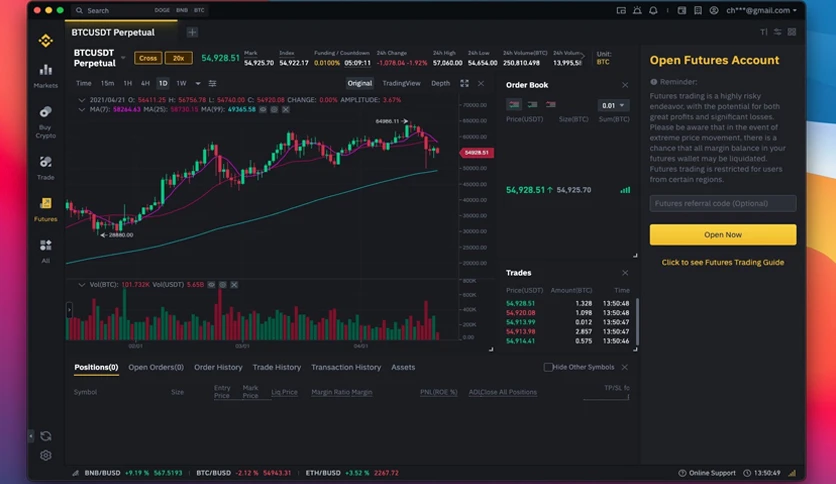Close the Trades panel

(625, 273)
